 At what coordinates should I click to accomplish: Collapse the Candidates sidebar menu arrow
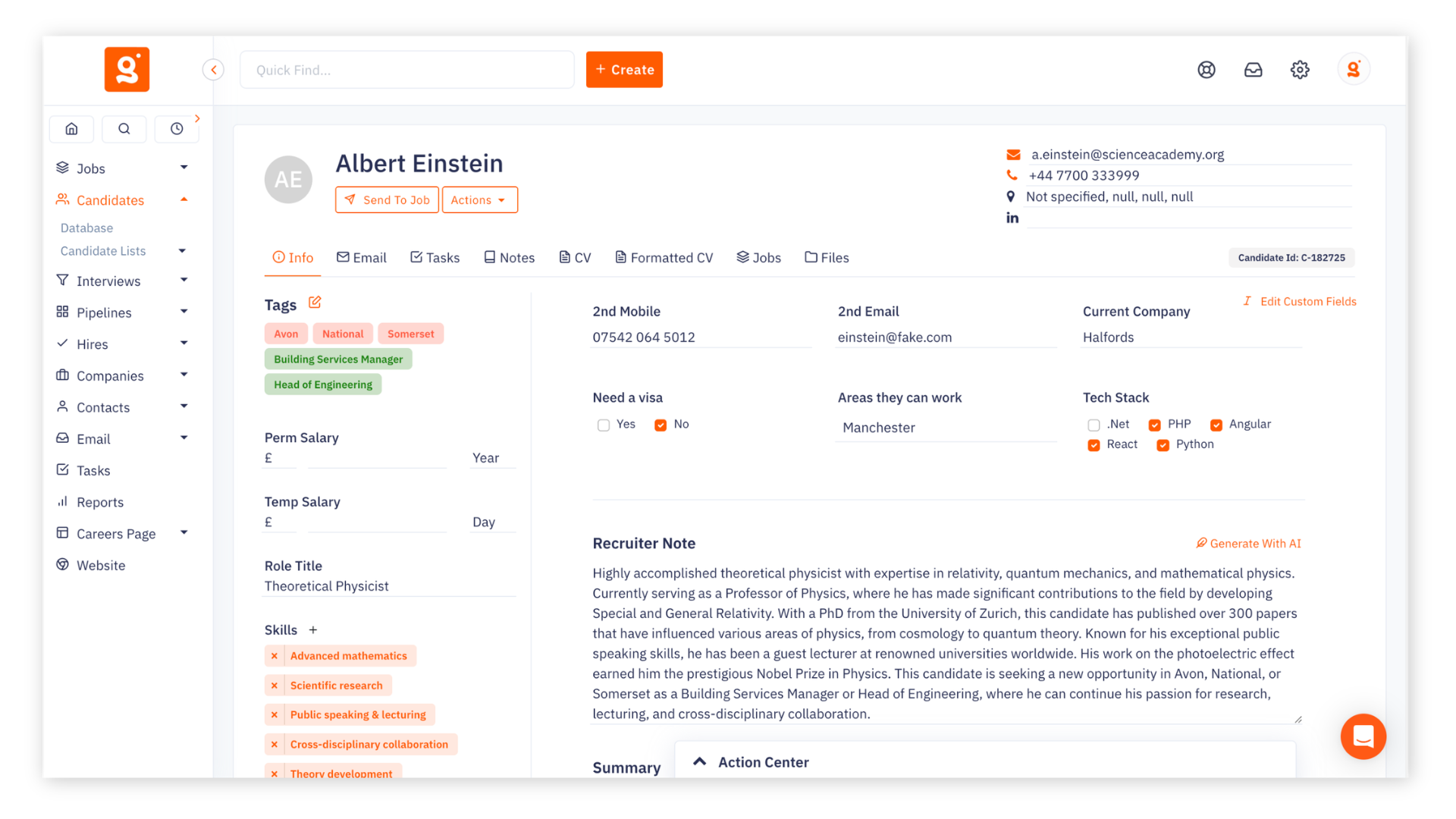click(x=184, y=199)
